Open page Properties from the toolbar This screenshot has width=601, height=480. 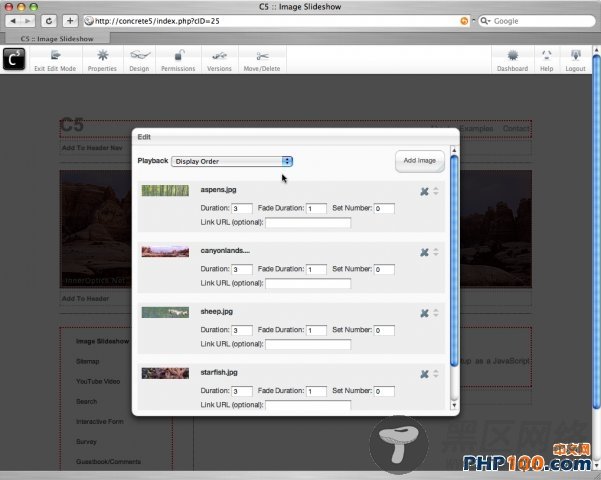[x=102, y=59]
